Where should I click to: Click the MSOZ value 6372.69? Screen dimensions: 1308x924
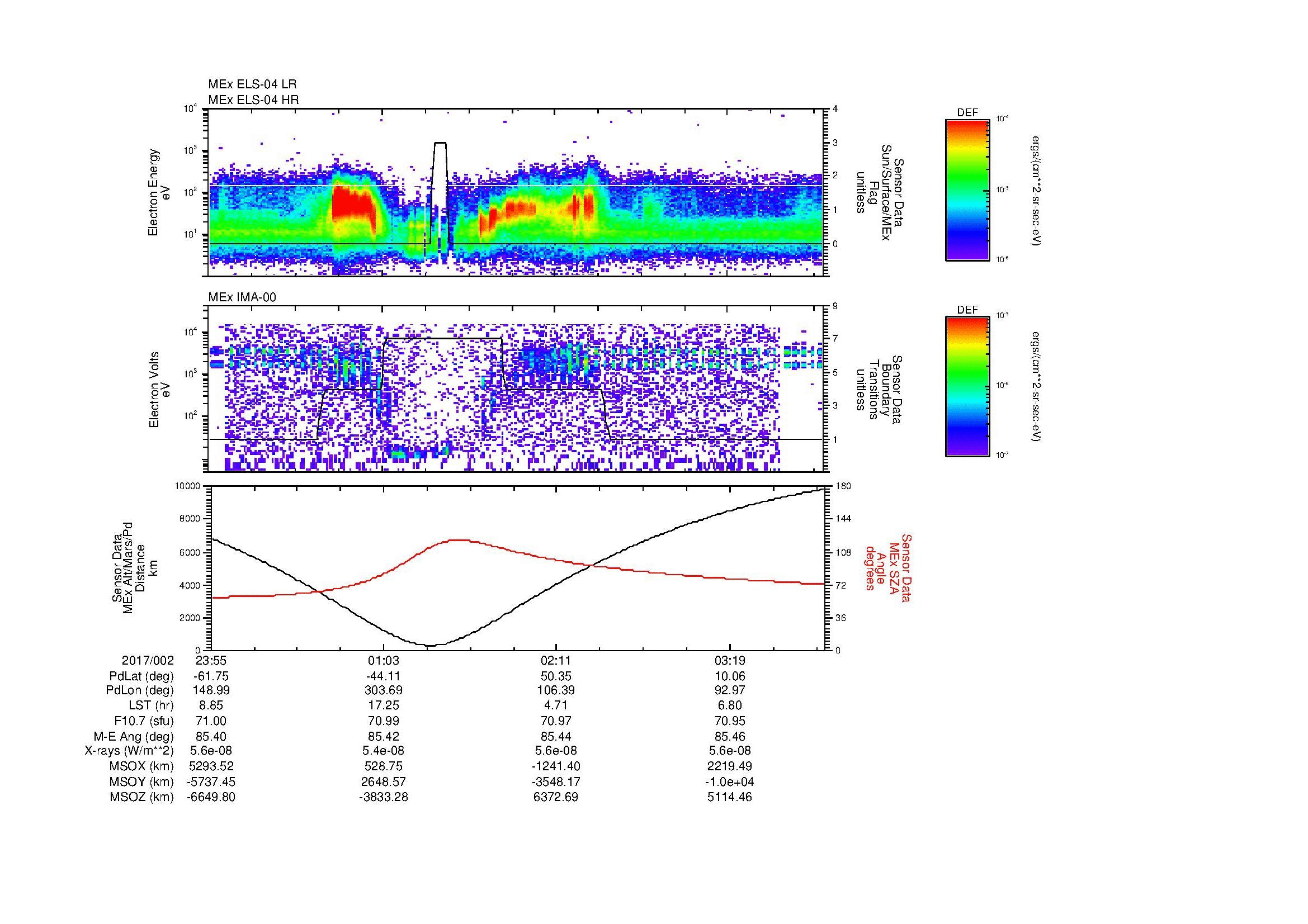click(x=555, y=797)
